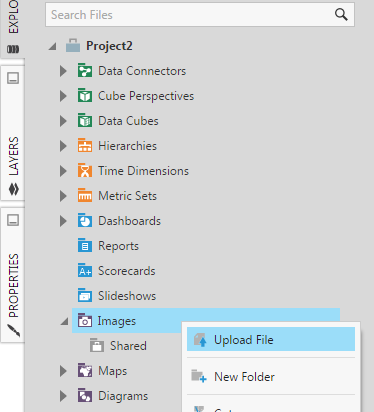Click the Metric Sets folder icon
This screenshot has height=412, width=374.
click(x=85, y=195)
